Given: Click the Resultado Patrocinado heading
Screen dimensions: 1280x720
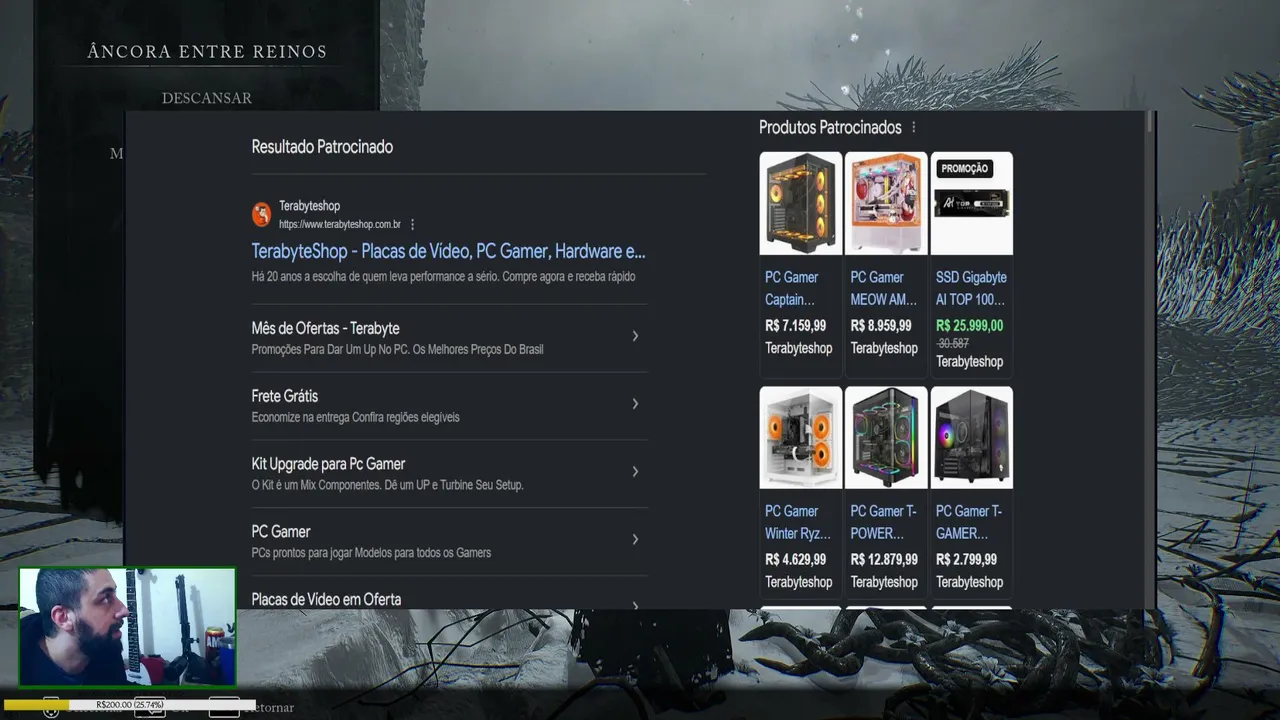Looking at the screenshot, I should pyautogui.click(x=322, y=147).
